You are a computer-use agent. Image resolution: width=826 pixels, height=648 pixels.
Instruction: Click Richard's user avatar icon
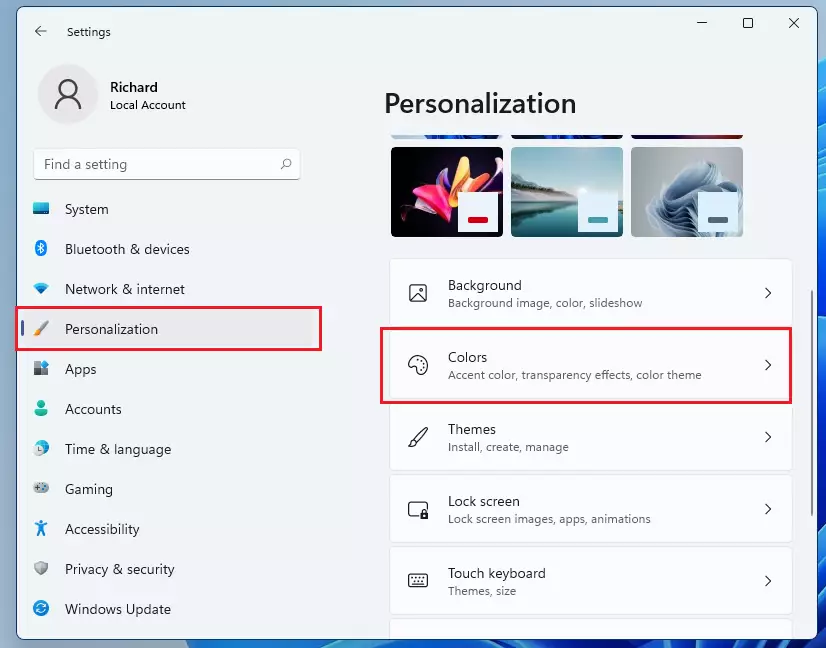(x=68, y=94)
